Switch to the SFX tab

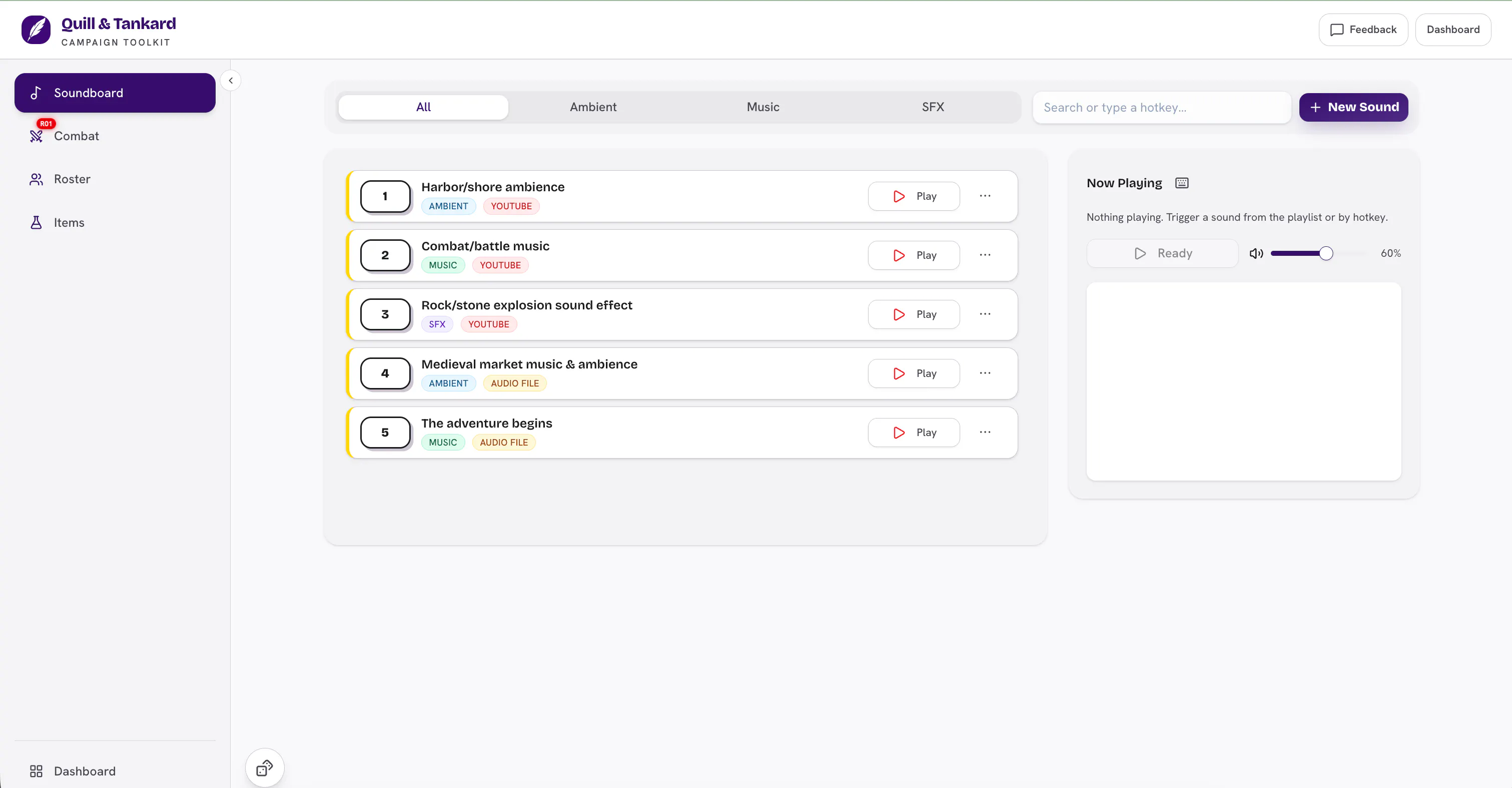[933, 107]
